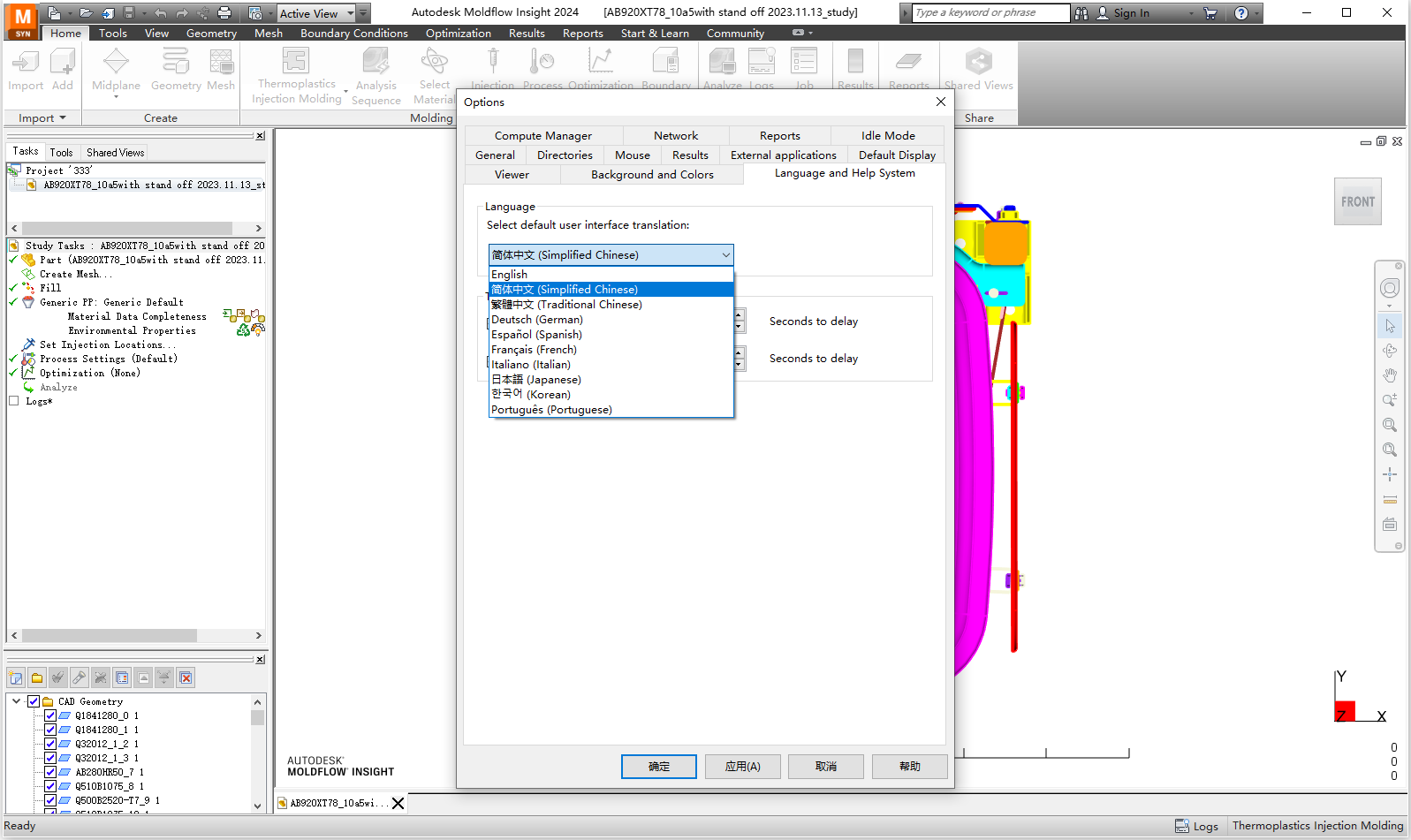
Task: Switch to the Directories options tab
Action: [x=565, y=155]
